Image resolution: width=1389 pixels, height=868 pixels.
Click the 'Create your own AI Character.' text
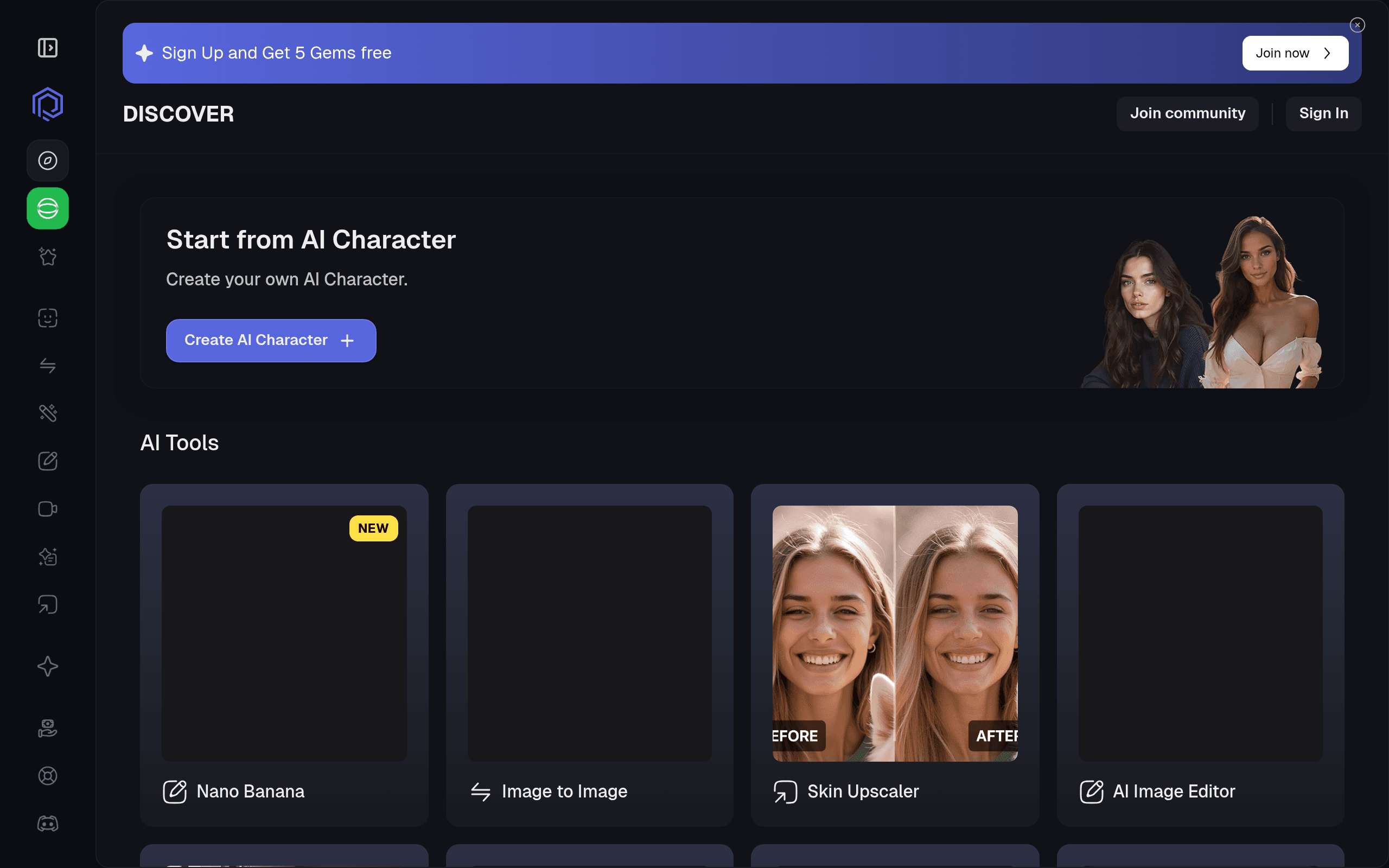click(286, 279)
